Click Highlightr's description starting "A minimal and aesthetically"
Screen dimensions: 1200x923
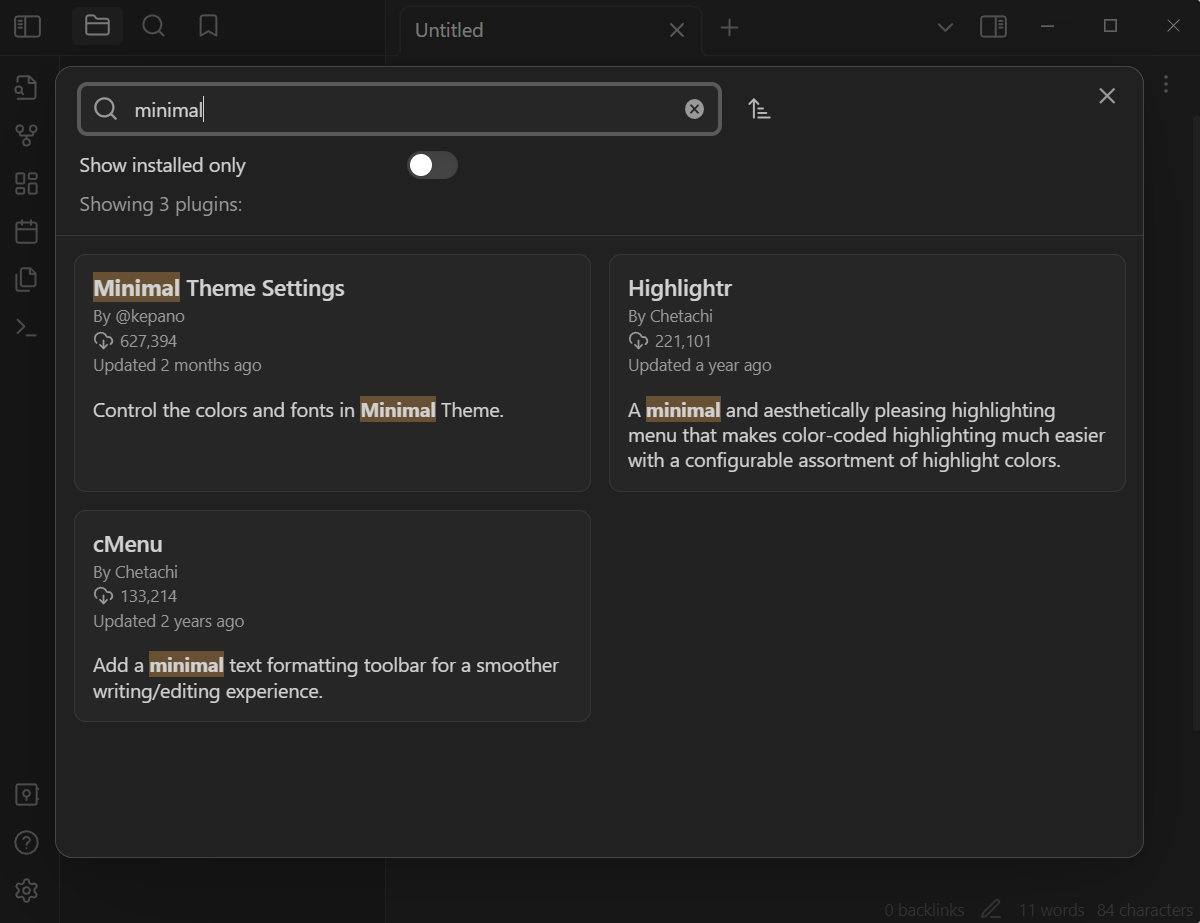click(866, 435)
